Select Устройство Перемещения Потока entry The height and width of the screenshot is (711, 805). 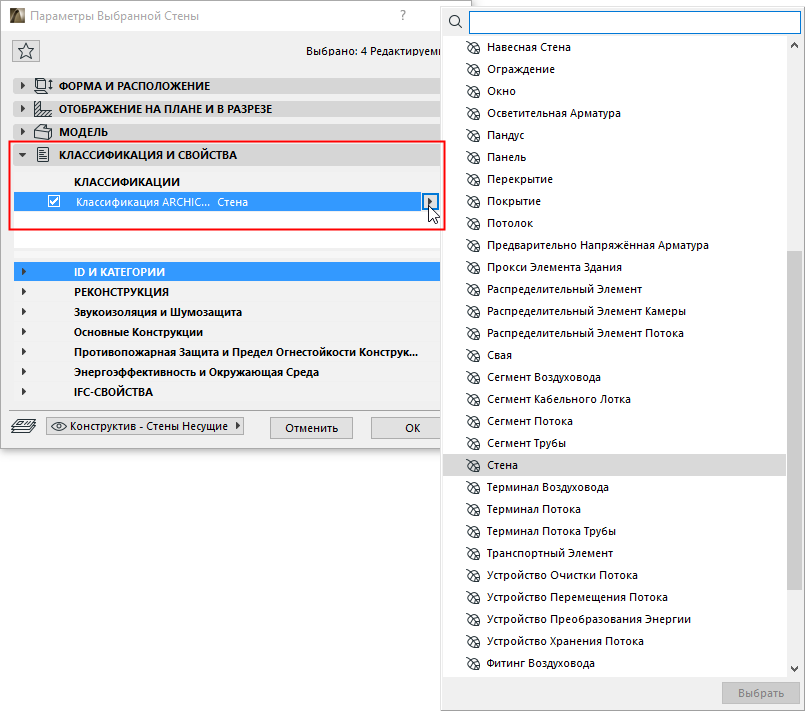[615, 597]
